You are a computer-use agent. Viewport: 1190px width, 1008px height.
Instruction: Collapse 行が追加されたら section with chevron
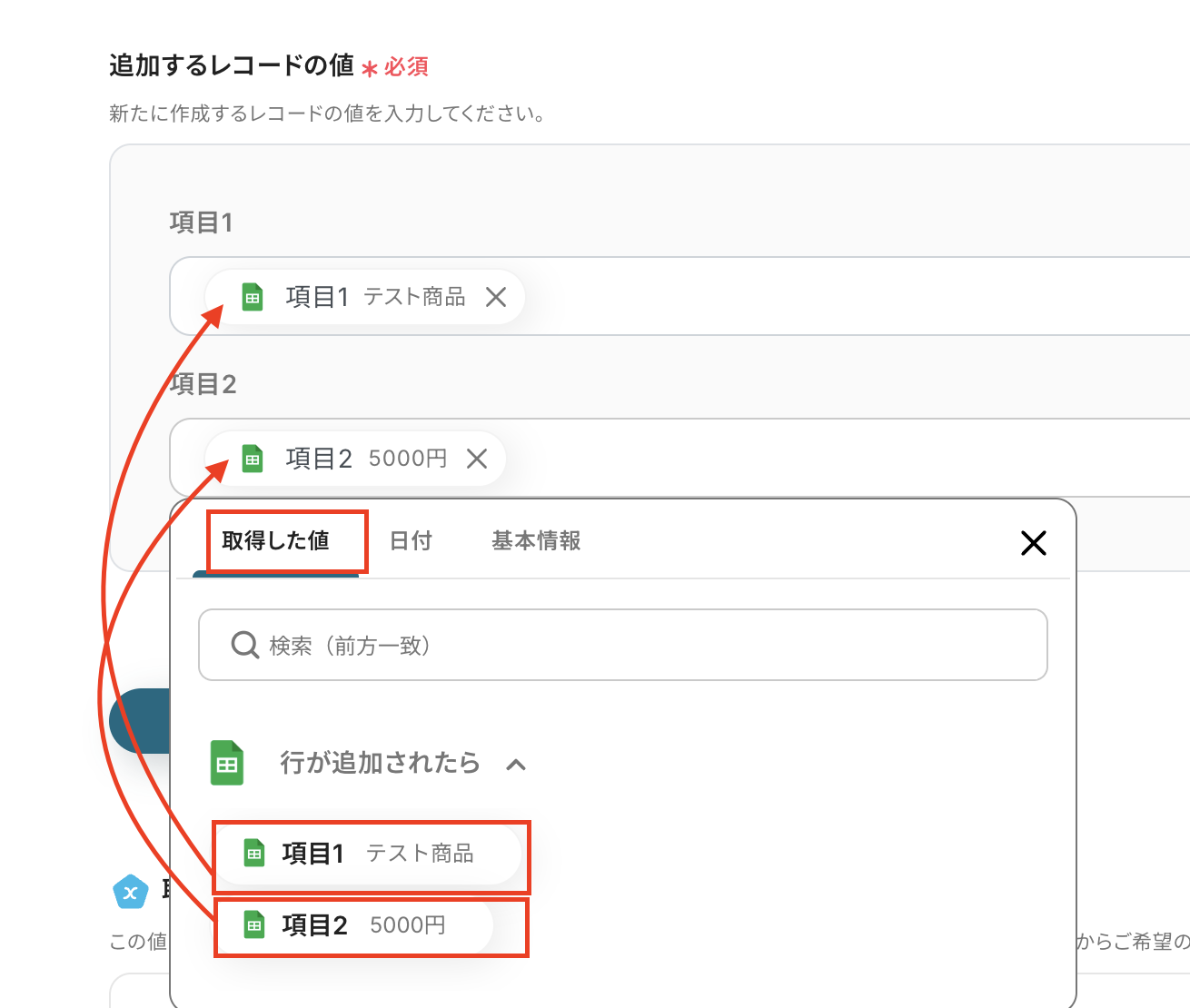(516, 765)
